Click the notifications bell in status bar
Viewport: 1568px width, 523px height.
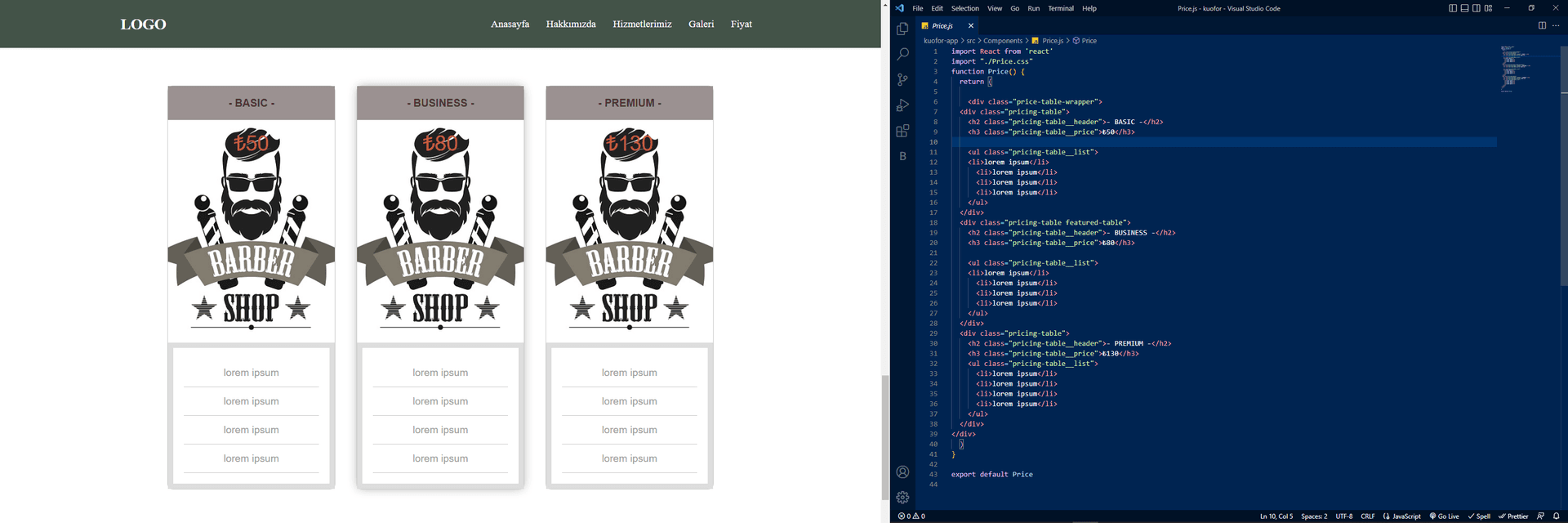pyautogui.click(x=1556, y=516)
